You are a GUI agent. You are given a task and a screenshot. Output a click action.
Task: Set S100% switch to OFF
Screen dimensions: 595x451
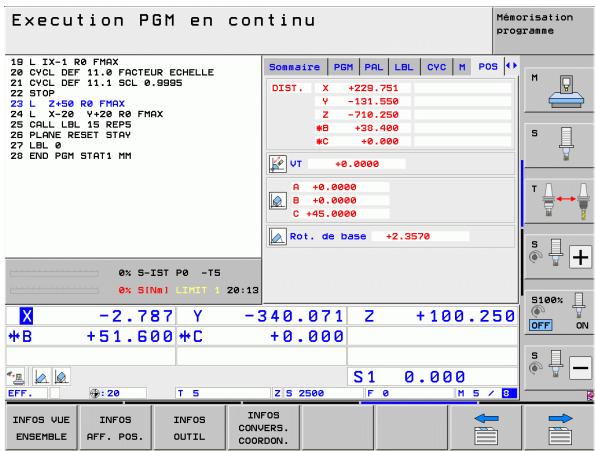(541, 325)
